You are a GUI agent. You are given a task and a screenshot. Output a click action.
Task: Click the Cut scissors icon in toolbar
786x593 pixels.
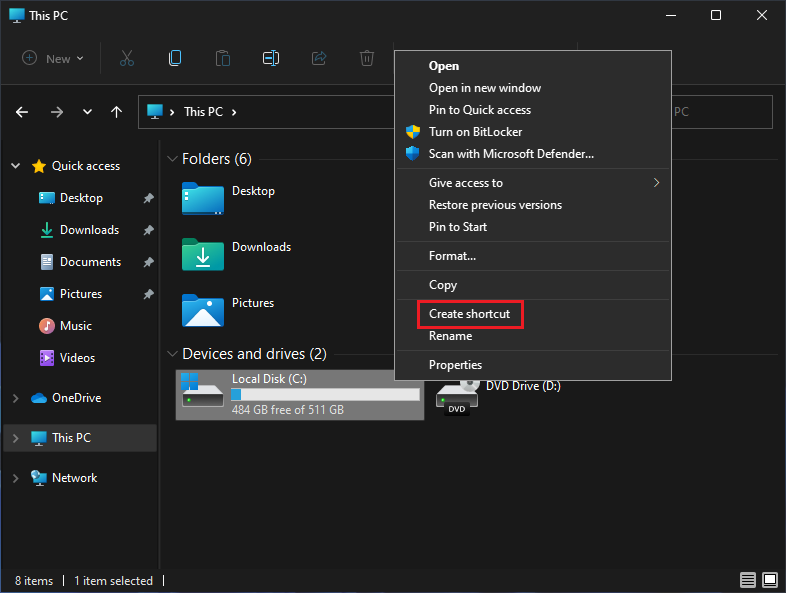pyautogui.click(x=127, y=58)
